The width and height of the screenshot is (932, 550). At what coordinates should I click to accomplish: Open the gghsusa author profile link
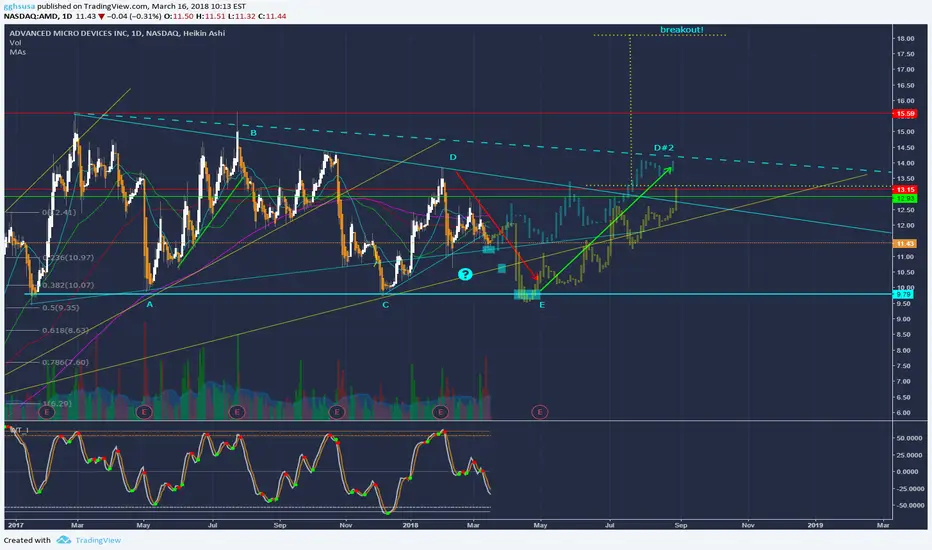[x=19, y=7]
